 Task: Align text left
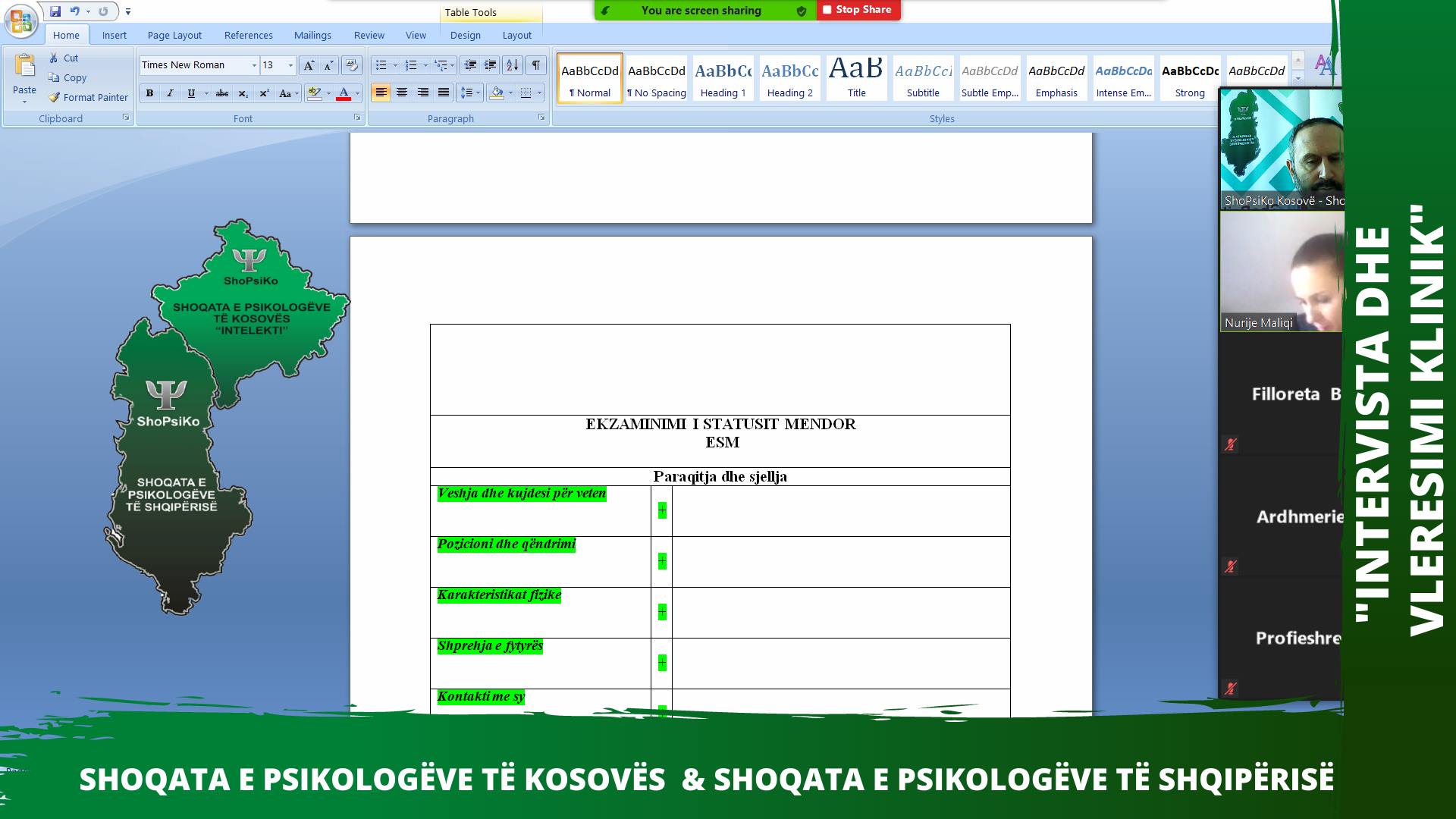click(x=381, y=93)
